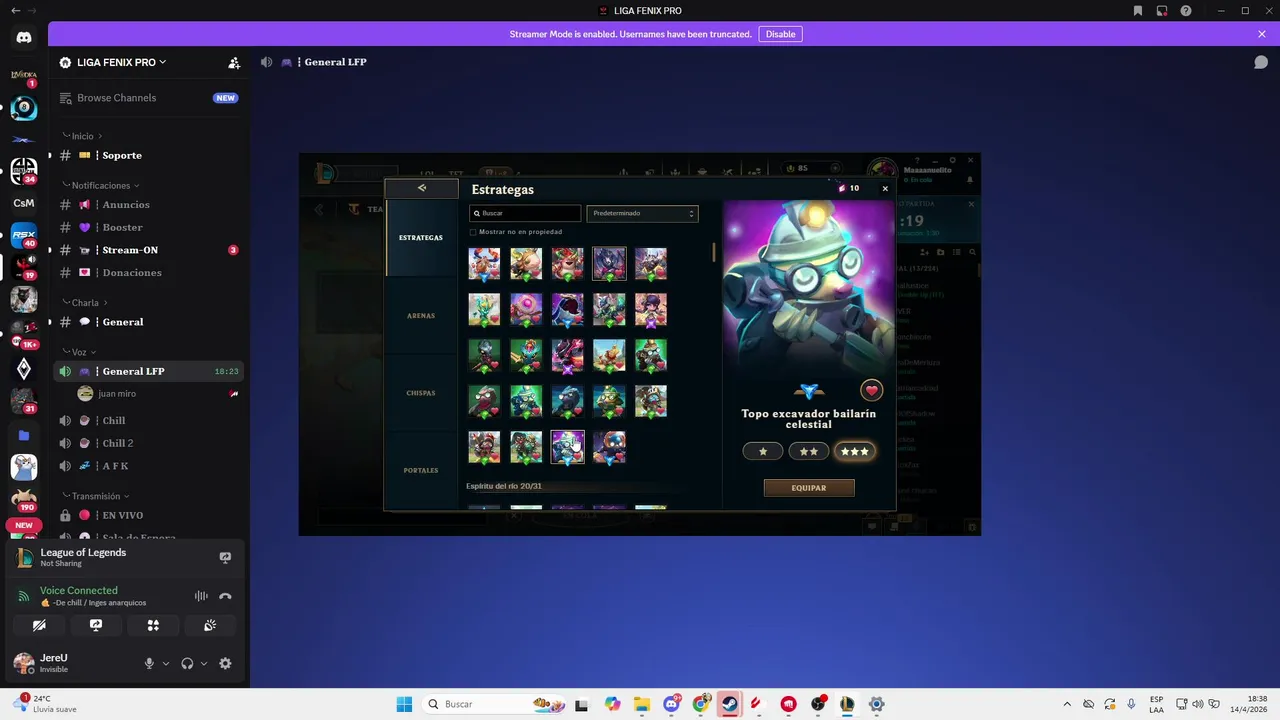The height and width of the screenshot is (720, 1280).
Task: Open server invite people icon
Action: pyautogui.click(x=234, y=62)
